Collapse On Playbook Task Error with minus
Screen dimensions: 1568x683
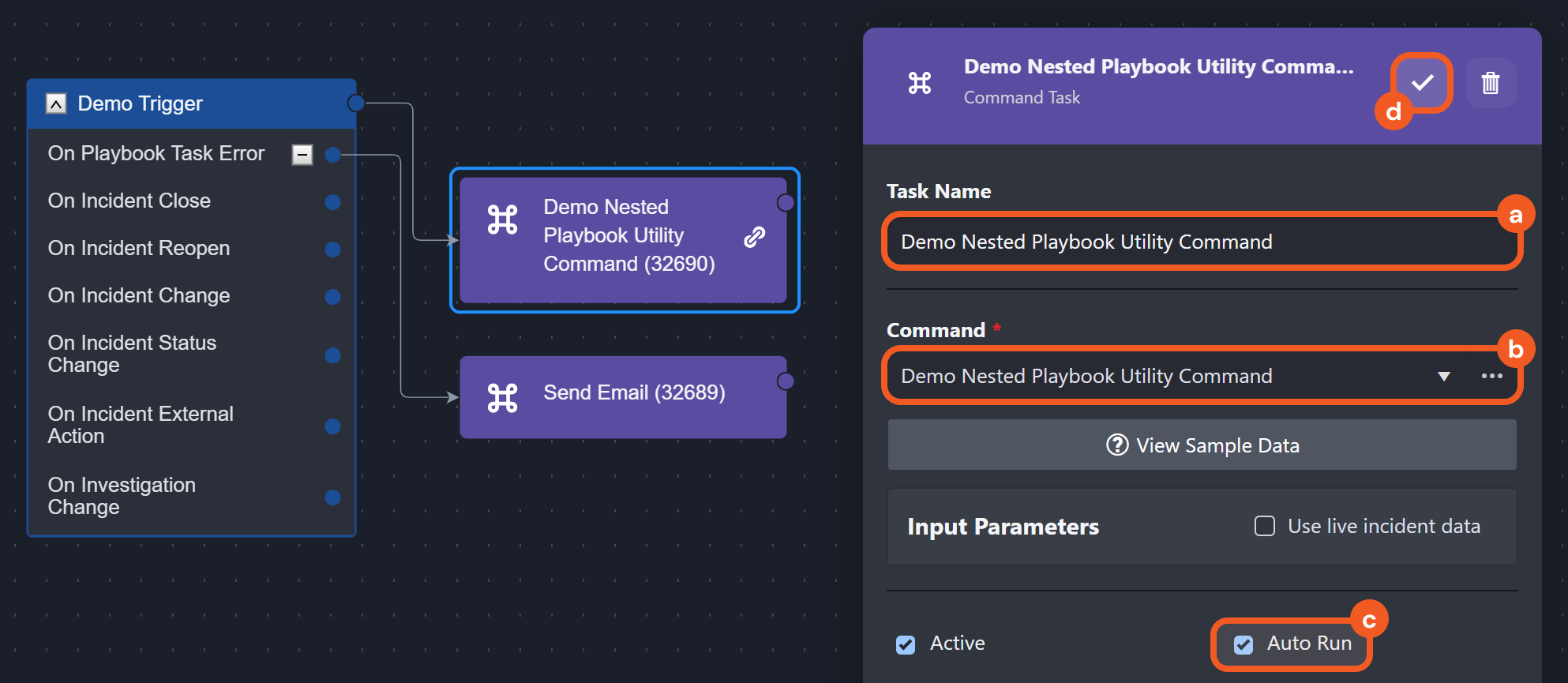302,155
